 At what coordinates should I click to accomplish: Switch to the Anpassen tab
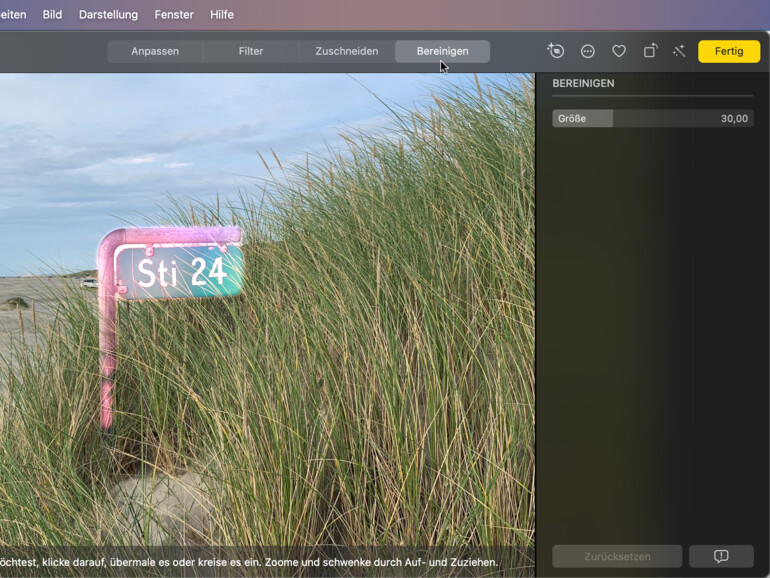(x=155, y=51)
